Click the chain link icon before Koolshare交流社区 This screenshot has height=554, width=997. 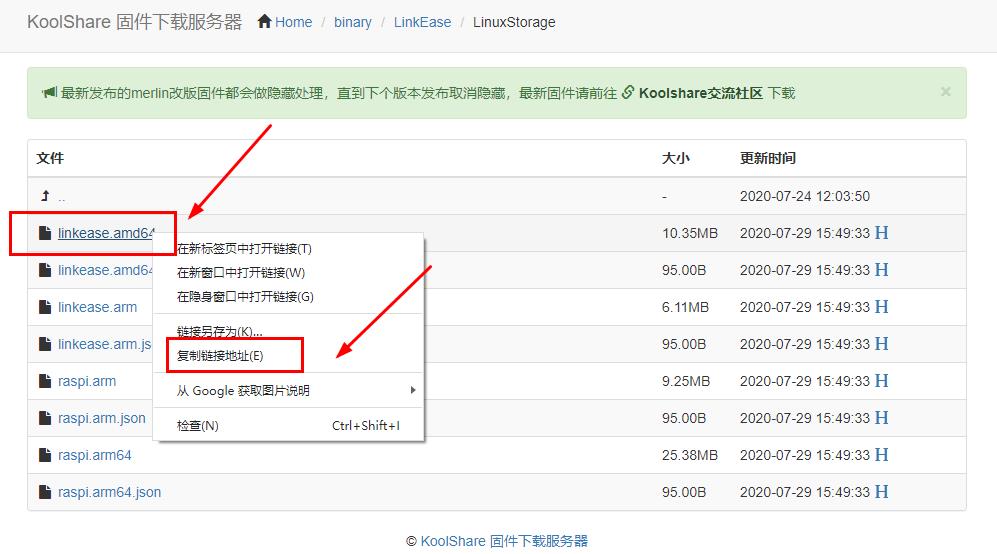click(628, 92)
